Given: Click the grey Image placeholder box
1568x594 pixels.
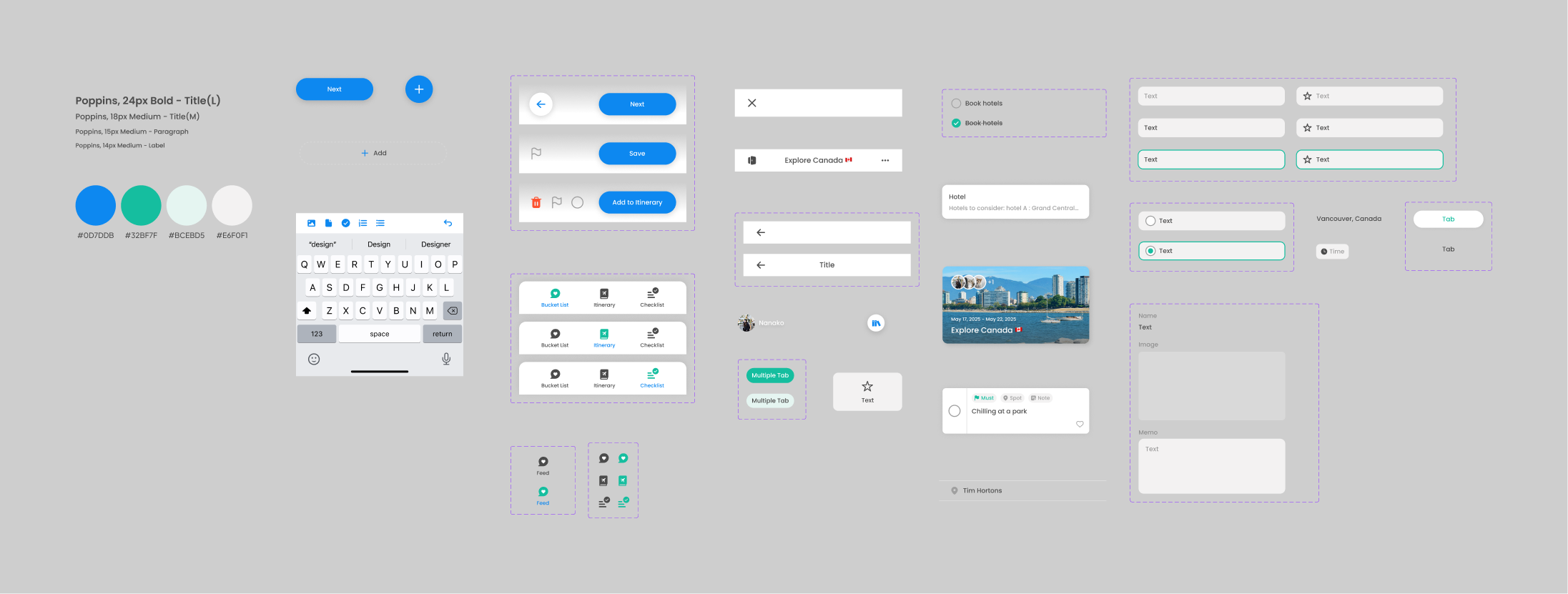Looking at the screenshot, I should click(1211, 386).
